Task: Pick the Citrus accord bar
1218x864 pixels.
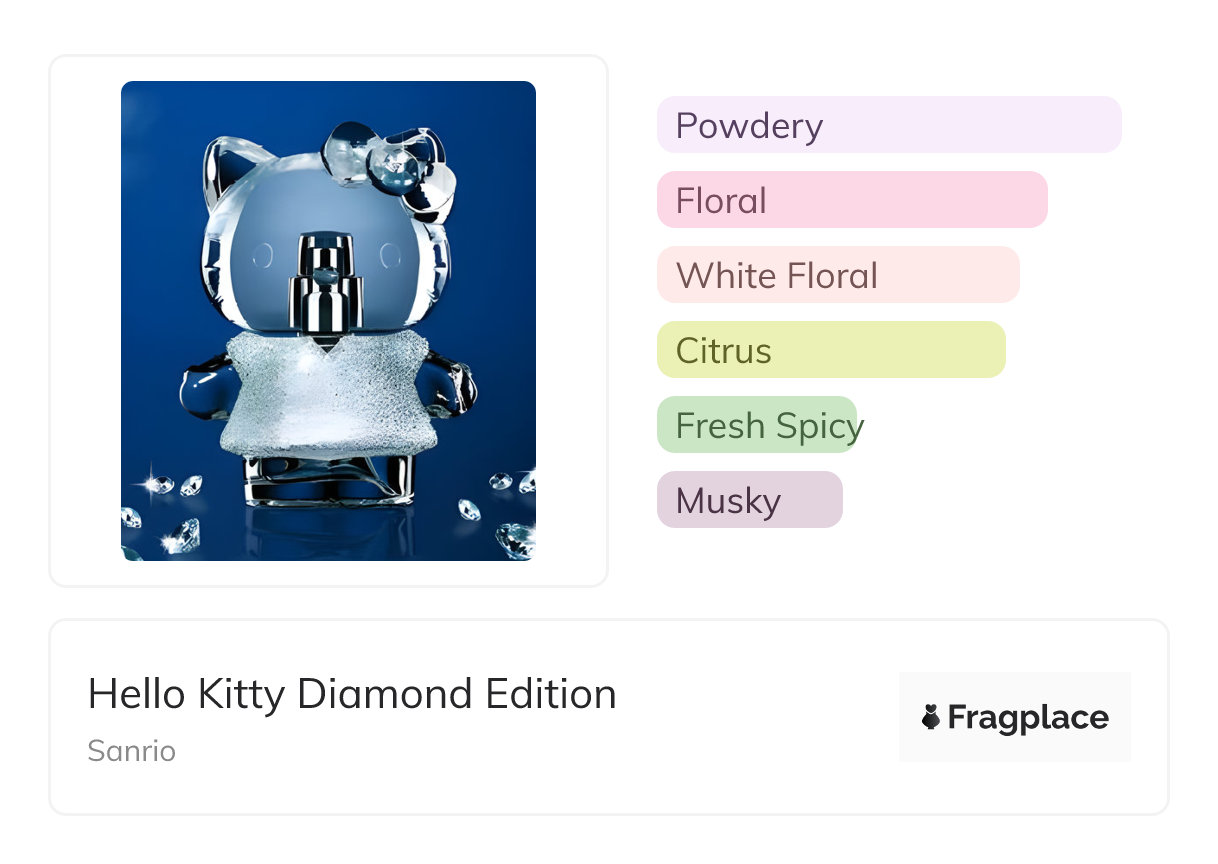Action: tap(830, 350)
